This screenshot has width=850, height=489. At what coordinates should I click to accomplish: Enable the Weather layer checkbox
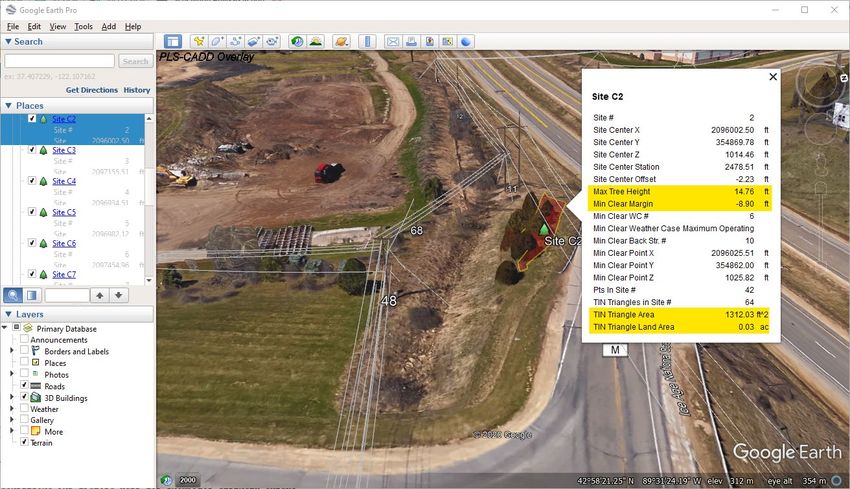point(24,408)
